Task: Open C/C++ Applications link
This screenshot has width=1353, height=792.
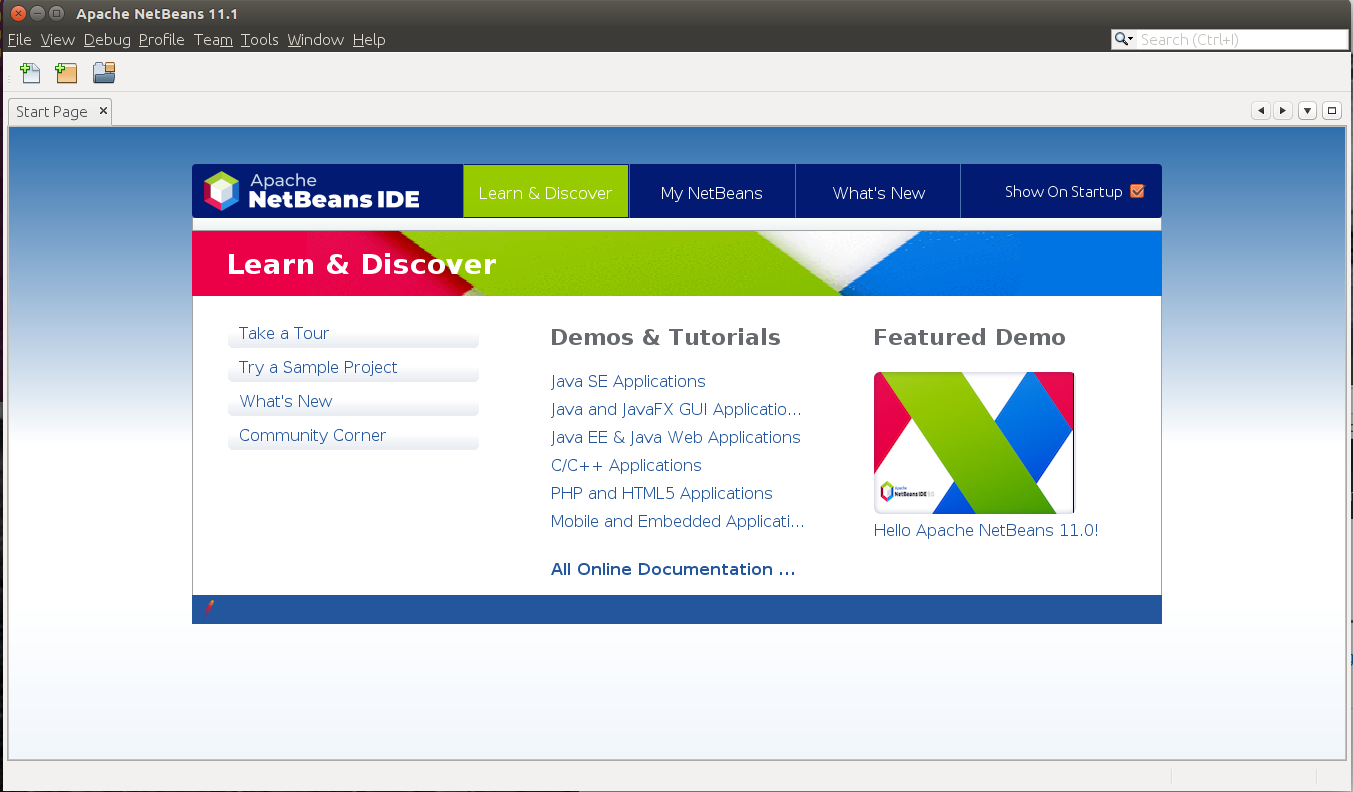Action: (x=626, y=465)
